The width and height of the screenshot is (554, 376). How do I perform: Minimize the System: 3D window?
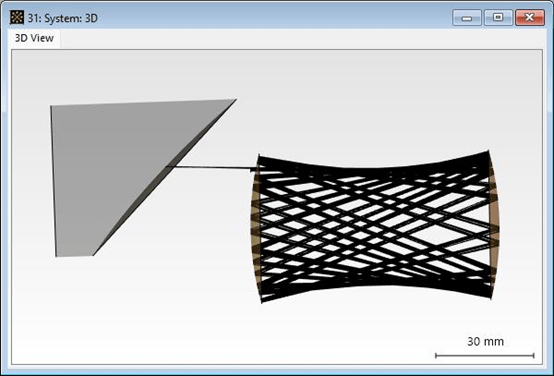click(467, 18)
